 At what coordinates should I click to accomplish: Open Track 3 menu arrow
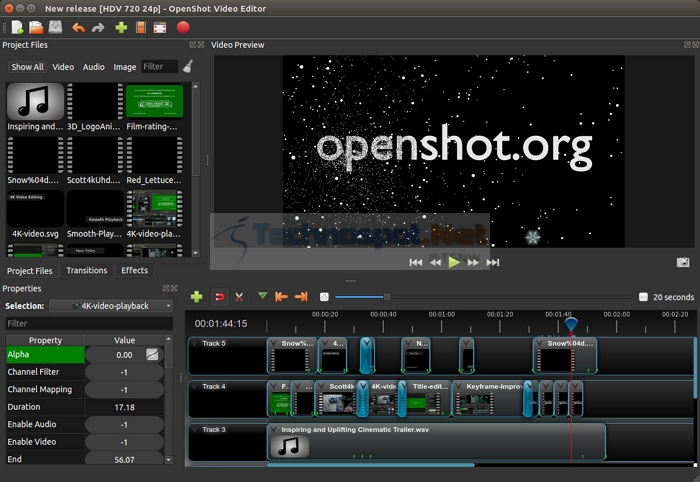pyautogui.click(x=195, y=429)
